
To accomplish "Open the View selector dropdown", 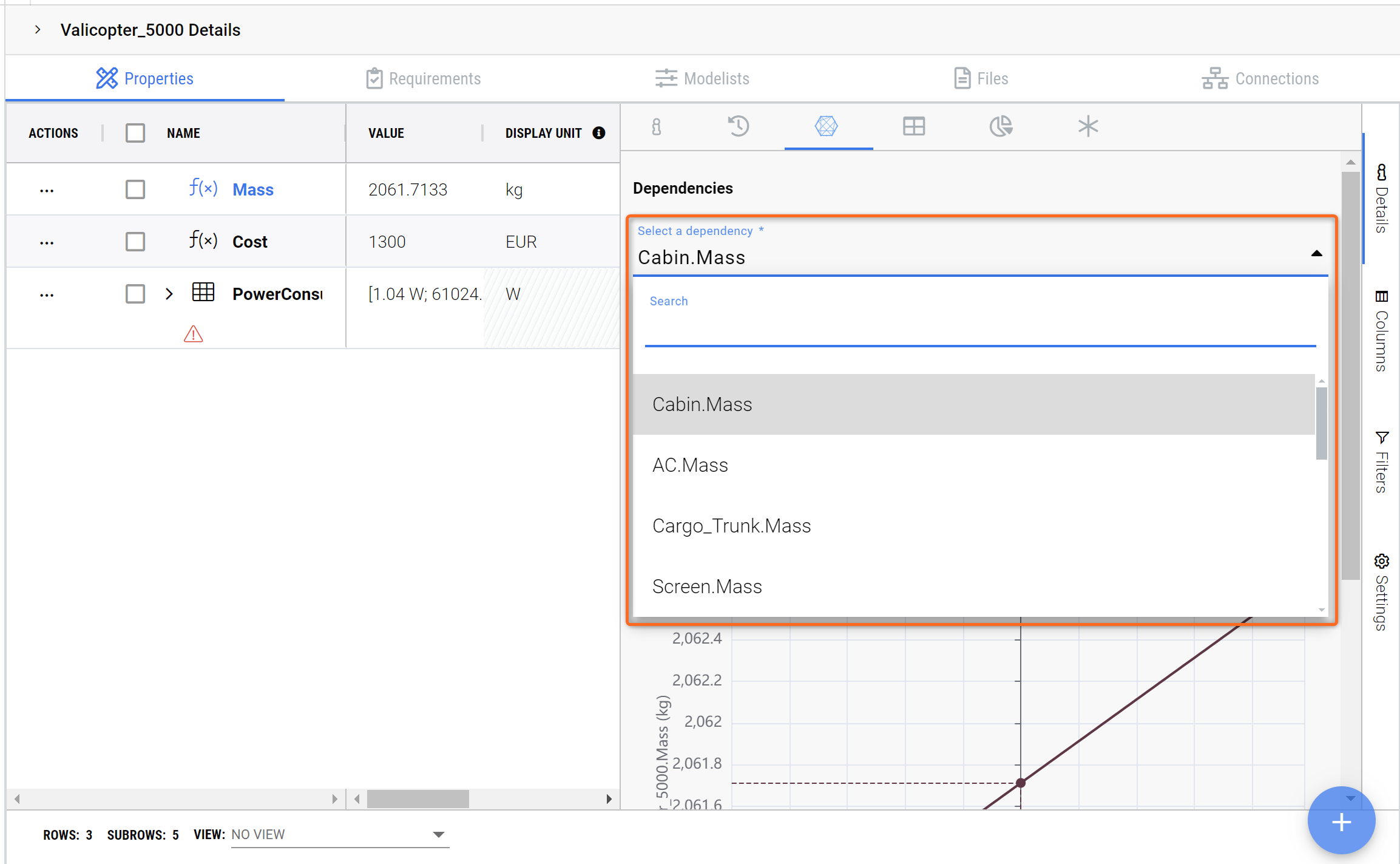I will coord(340,834).
